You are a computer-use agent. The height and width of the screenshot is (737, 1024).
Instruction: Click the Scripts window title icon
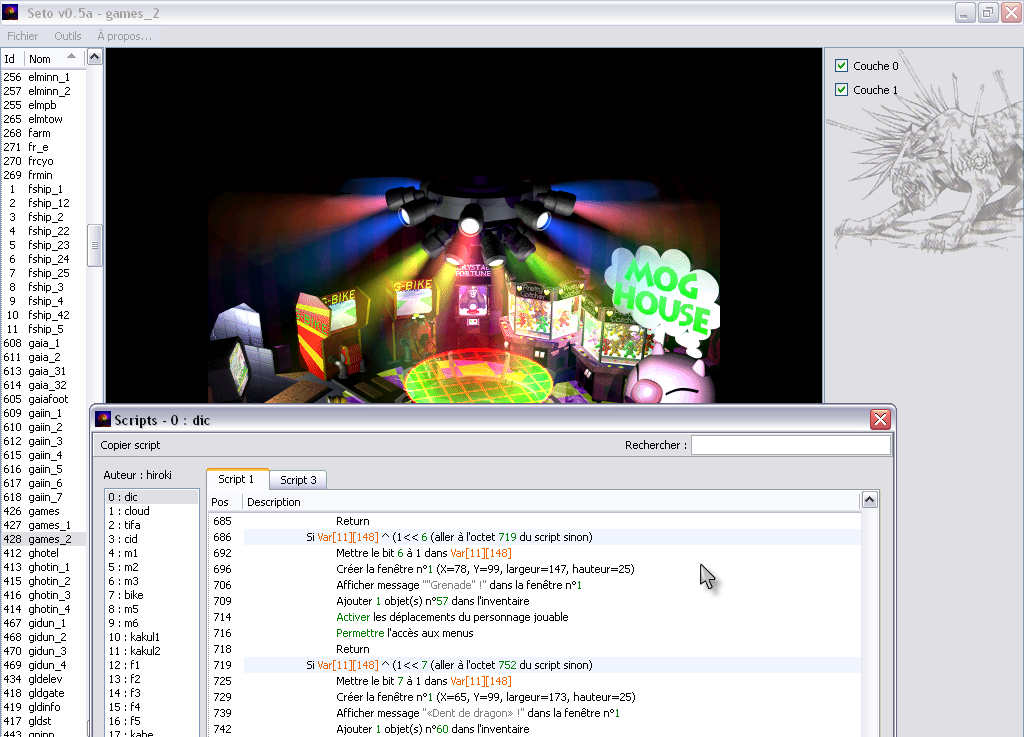[x=103, y=419]
